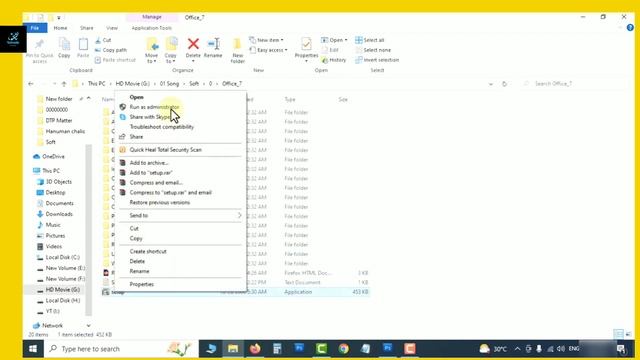
Task: Click Copy path in the Clipboard group
Action: click(x=111, y=50)
